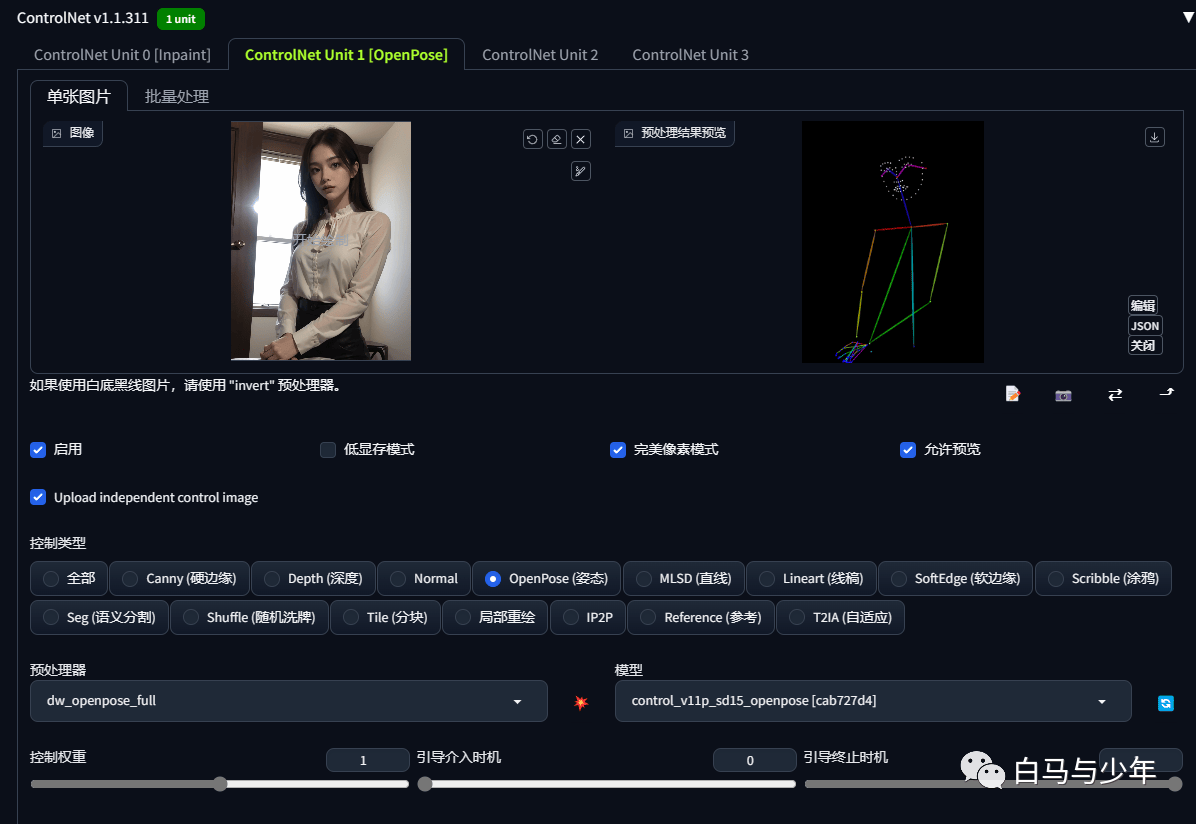
Task: Switch to ControlNet Unit 1 [OpenPose] tab
Action: click(x=346, y=55)
